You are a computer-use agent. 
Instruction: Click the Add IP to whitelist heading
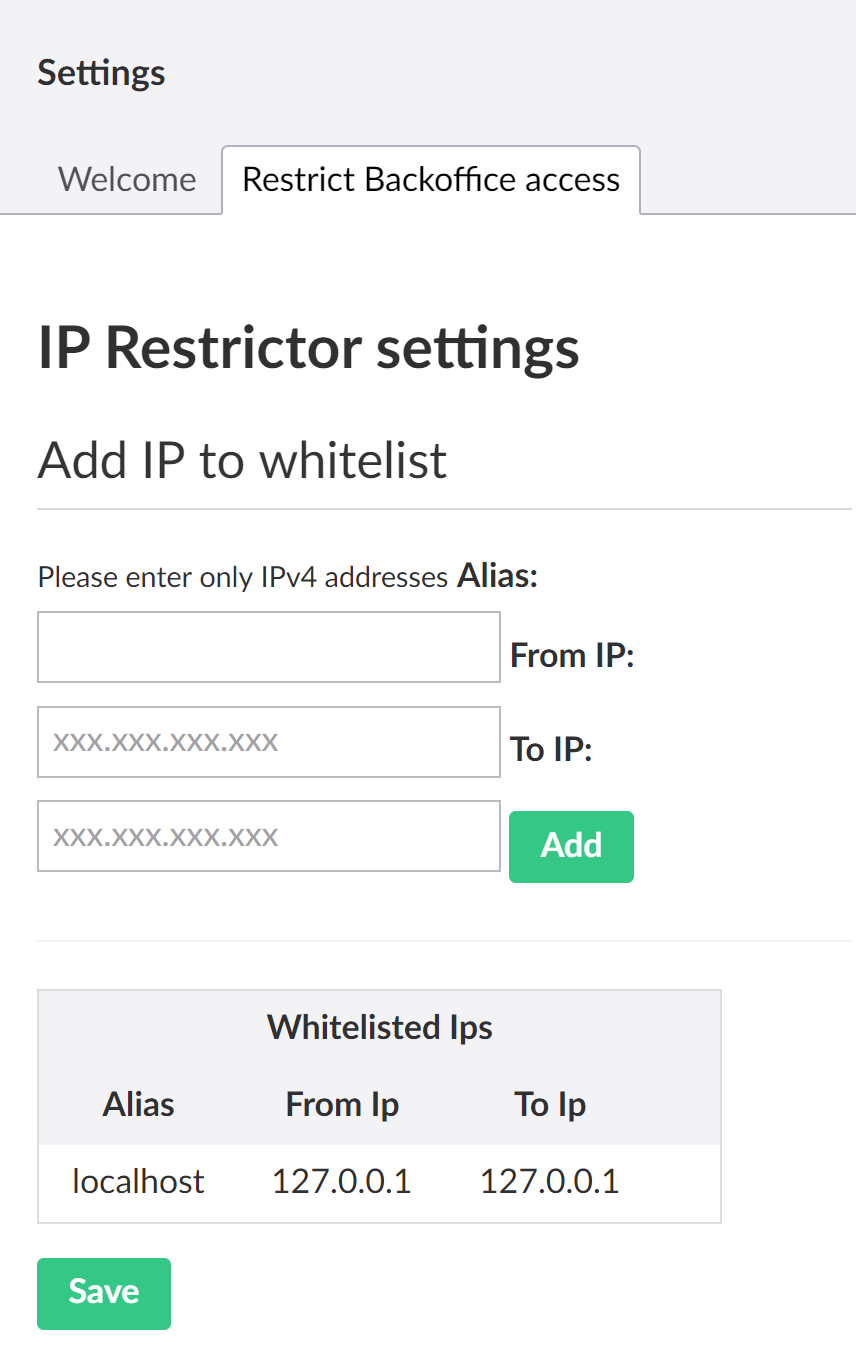coord(242,461)
